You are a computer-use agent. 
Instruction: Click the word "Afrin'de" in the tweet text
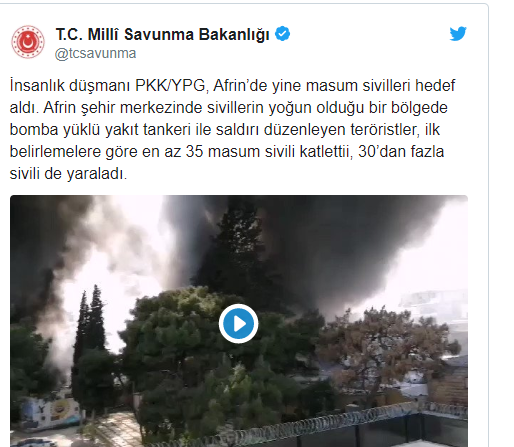pyautogui.click(x=240, y=86)
